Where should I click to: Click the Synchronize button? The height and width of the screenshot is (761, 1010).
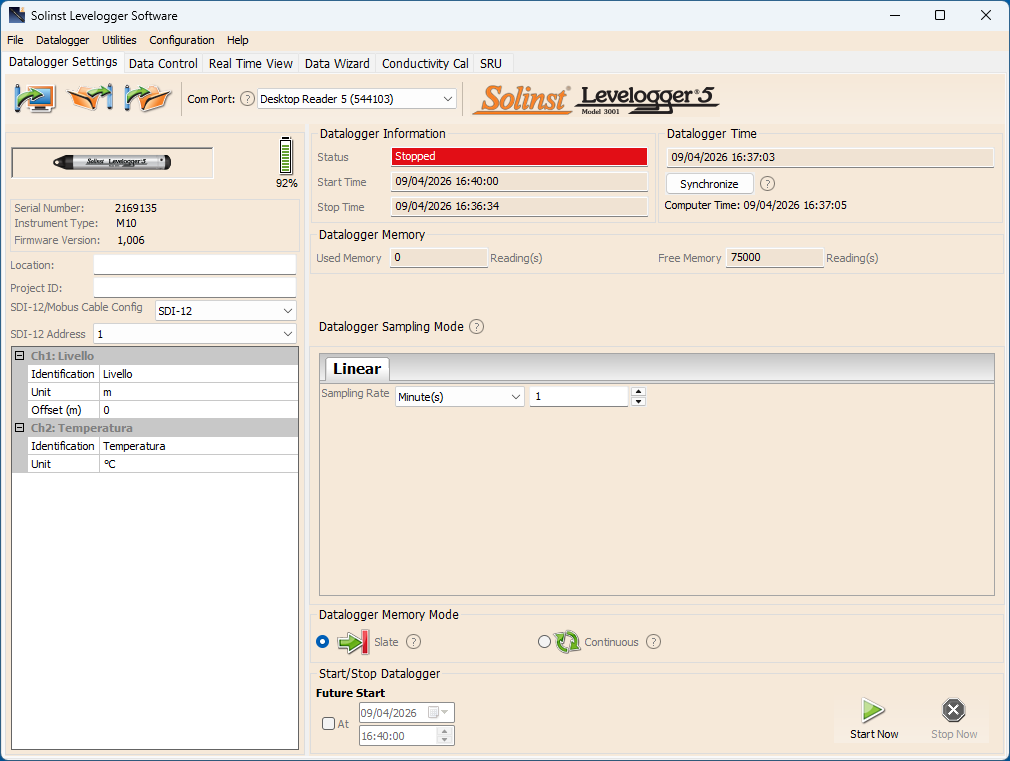click(709, 183)
